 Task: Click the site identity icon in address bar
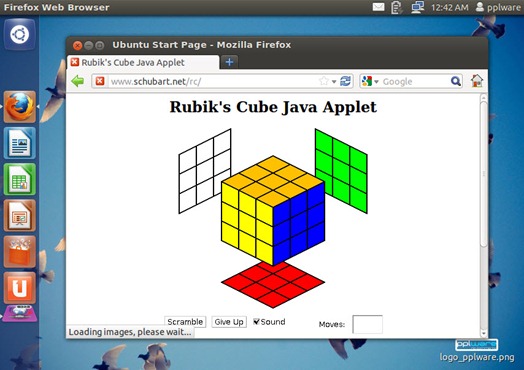coord(100,81)
